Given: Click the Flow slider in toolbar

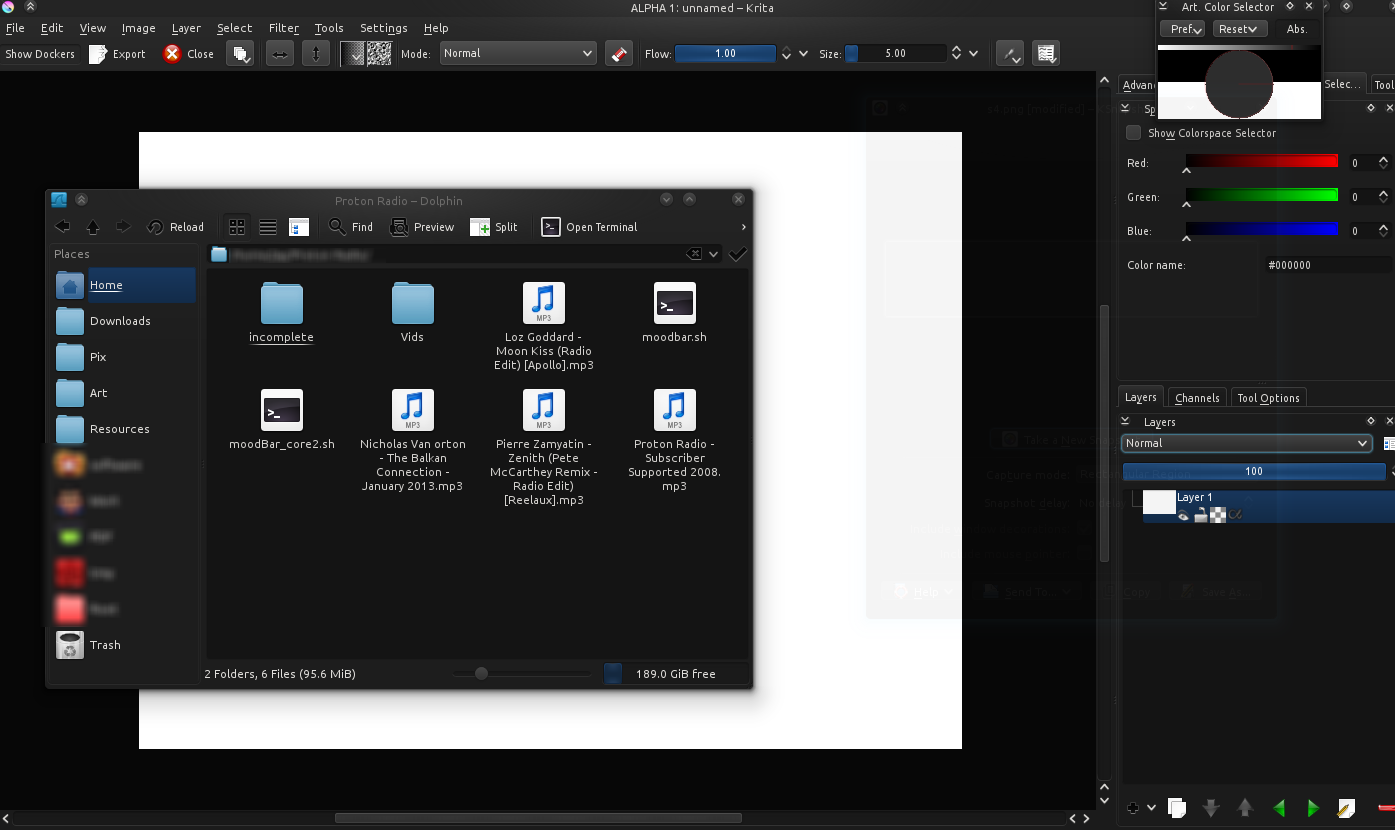Looking at the screenshot, I should point(725,54).
